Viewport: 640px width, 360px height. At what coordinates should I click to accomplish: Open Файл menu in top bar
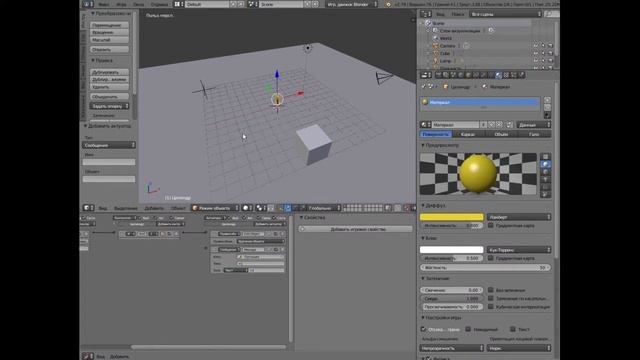pyautogui.click(x=104, y=4)
